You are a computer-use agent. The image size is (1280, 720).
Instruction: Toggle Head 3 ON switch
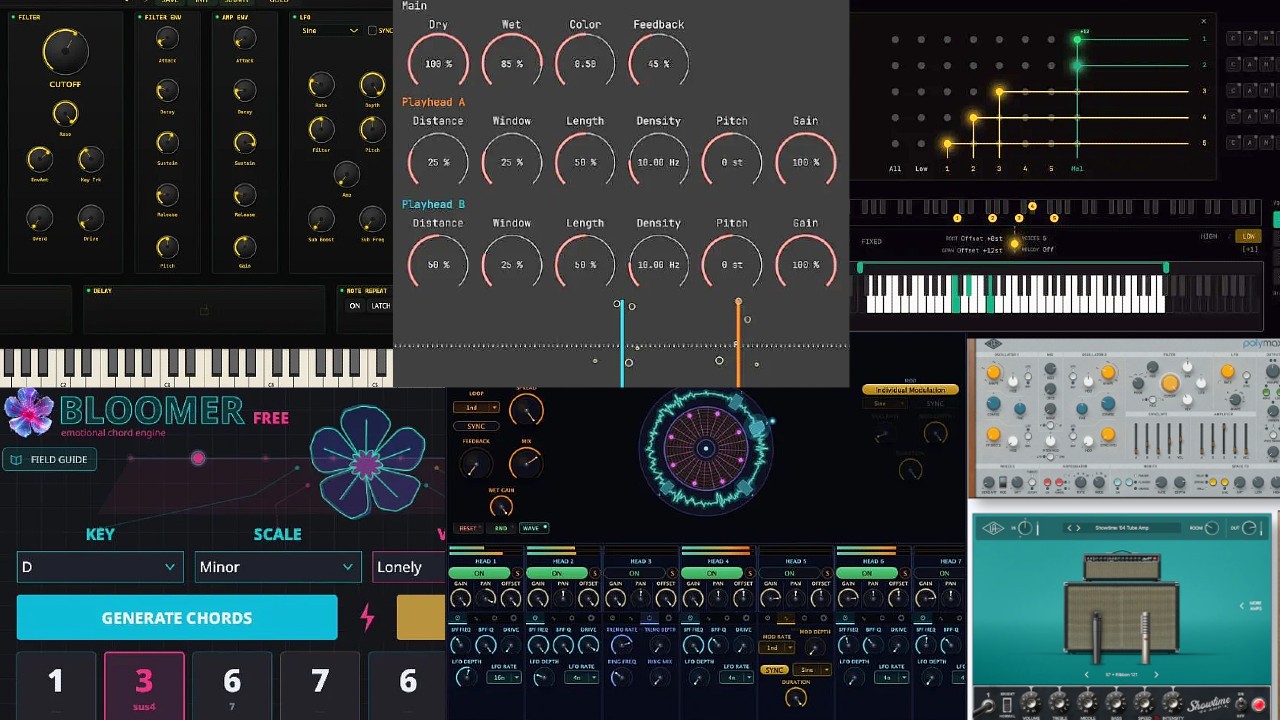point(635,573)
